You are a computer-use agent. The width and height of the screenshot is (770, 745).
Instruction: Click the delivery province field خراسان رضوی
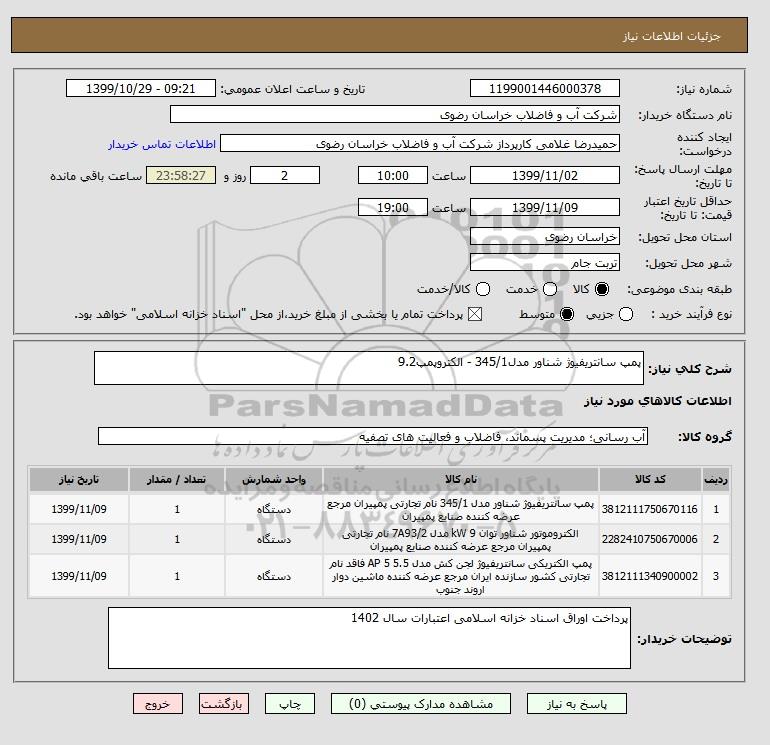coord(545,237)
